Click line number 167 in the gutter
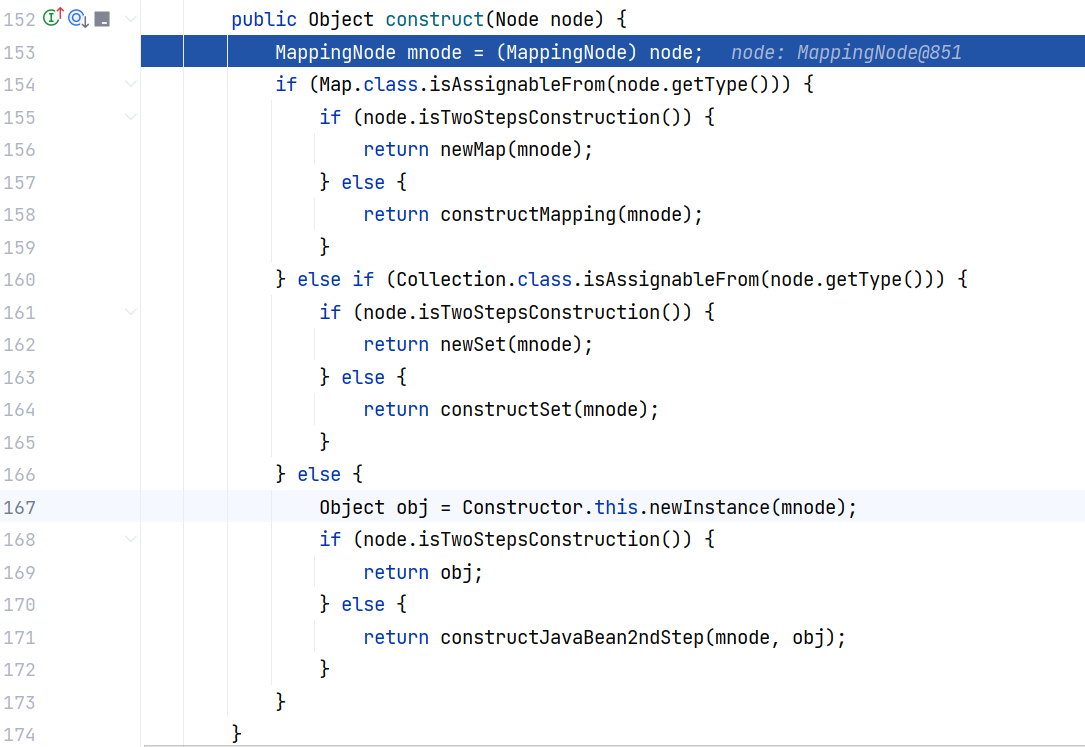 (19, 508)
